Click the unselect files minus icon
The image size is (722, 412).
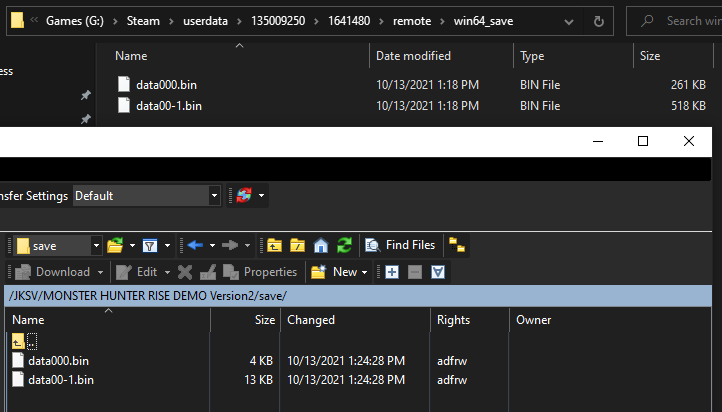tap(415, 272)
